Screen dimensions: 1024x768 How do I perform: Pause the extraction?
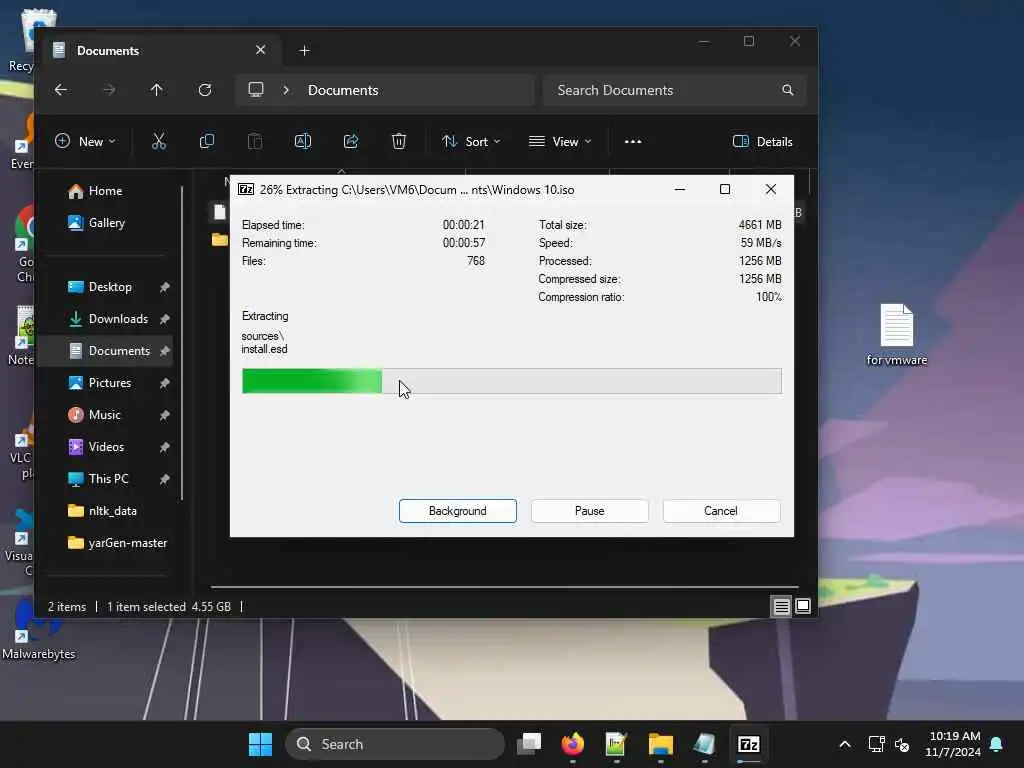pos(589,511)
